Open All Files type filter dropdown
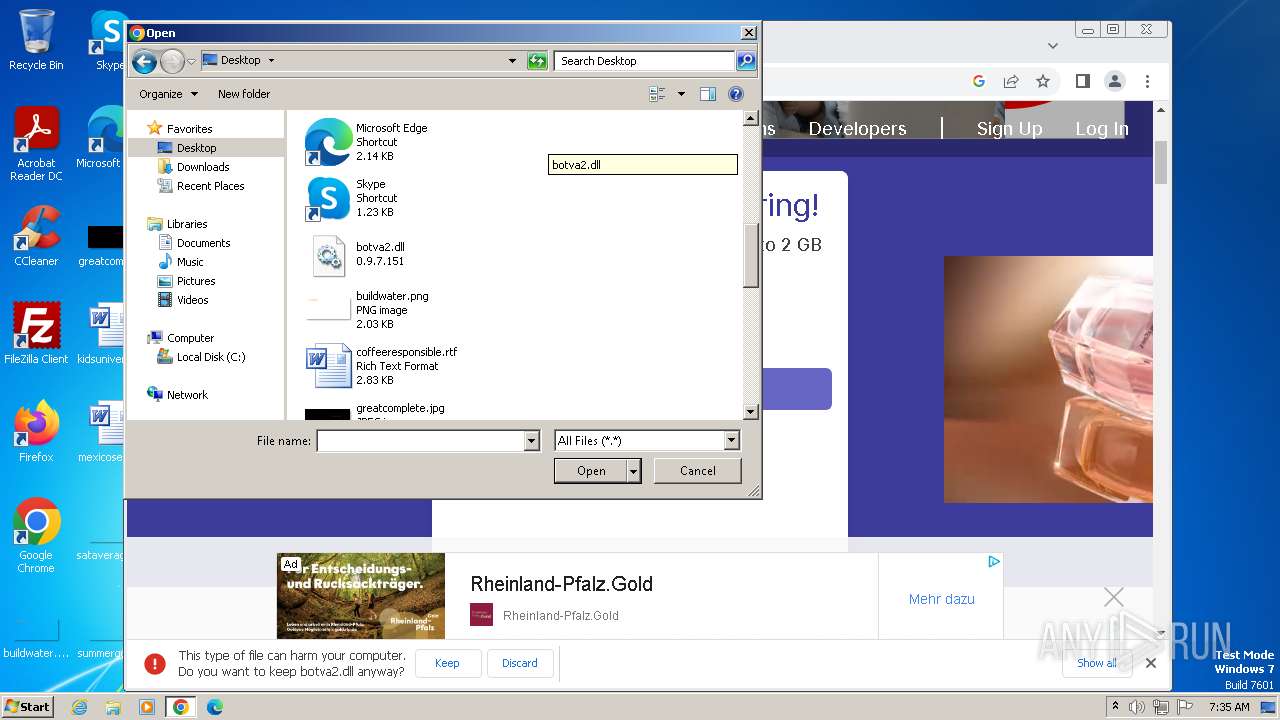 [x=731, y=441]
